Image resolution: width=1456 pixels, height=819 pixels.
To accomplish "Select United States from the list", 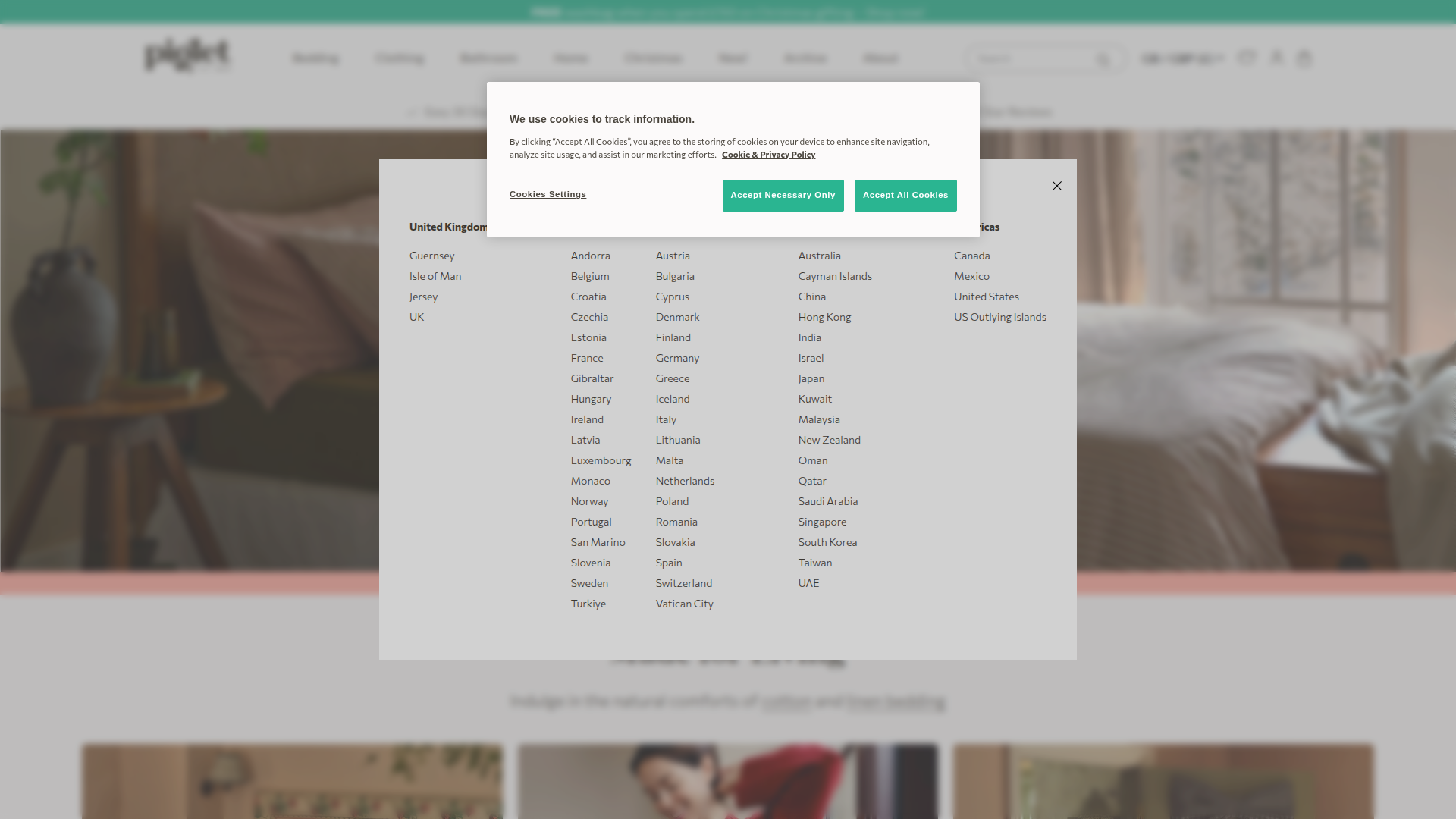I will coord(986,297).
